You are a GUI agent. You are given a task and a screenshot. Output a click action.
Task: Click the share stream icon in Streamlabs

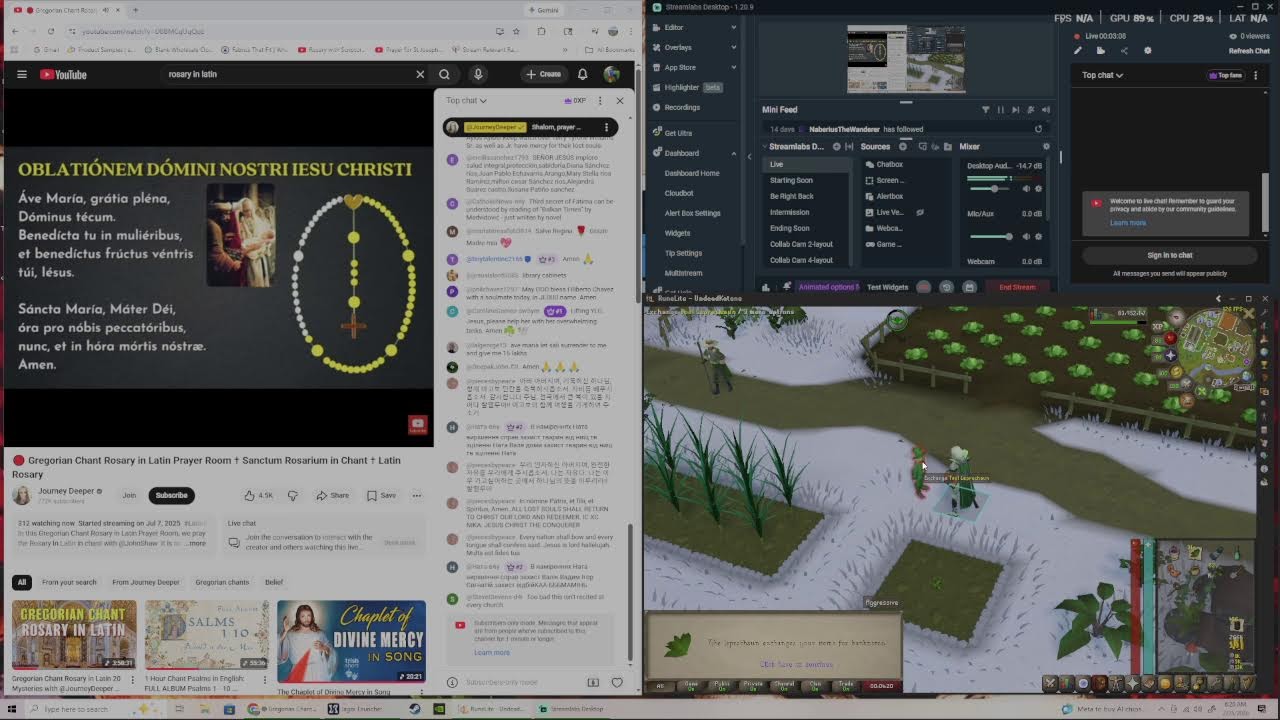pos(1124,51)
